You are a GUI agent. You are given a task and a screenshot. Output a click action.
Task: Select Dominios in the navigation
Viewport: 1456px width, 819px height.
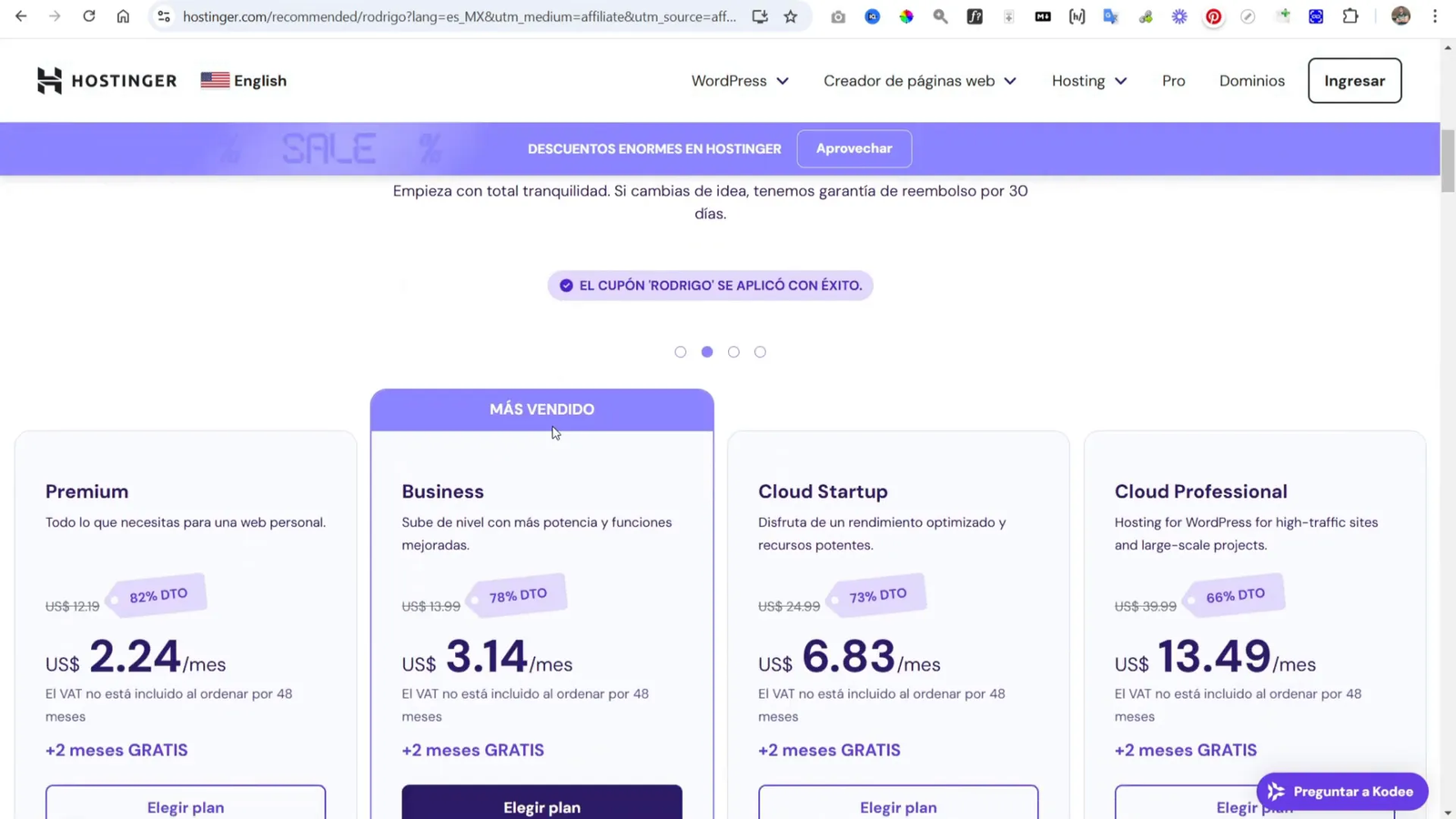coord(1252,80)
